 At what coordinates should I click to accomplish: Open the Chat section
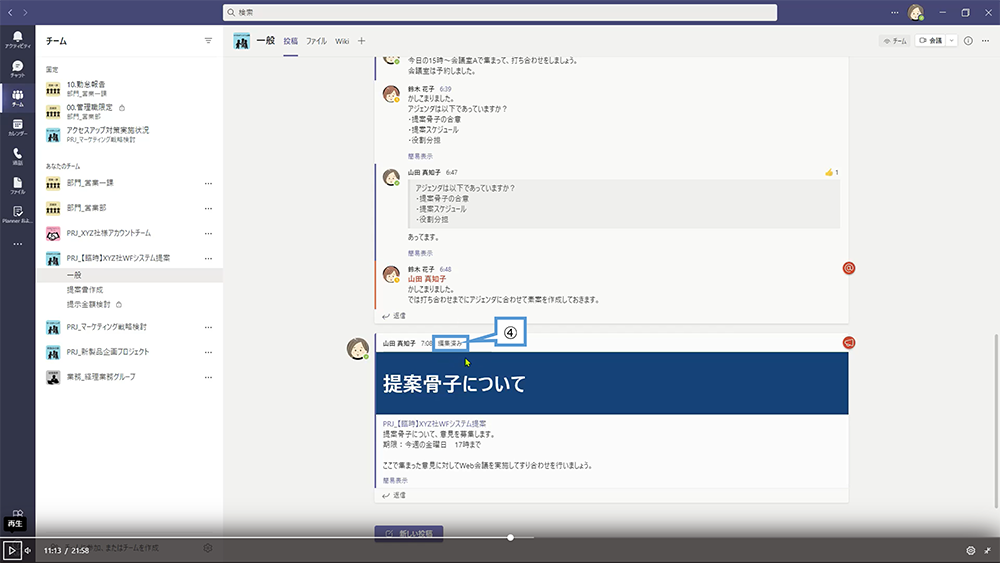17,69
